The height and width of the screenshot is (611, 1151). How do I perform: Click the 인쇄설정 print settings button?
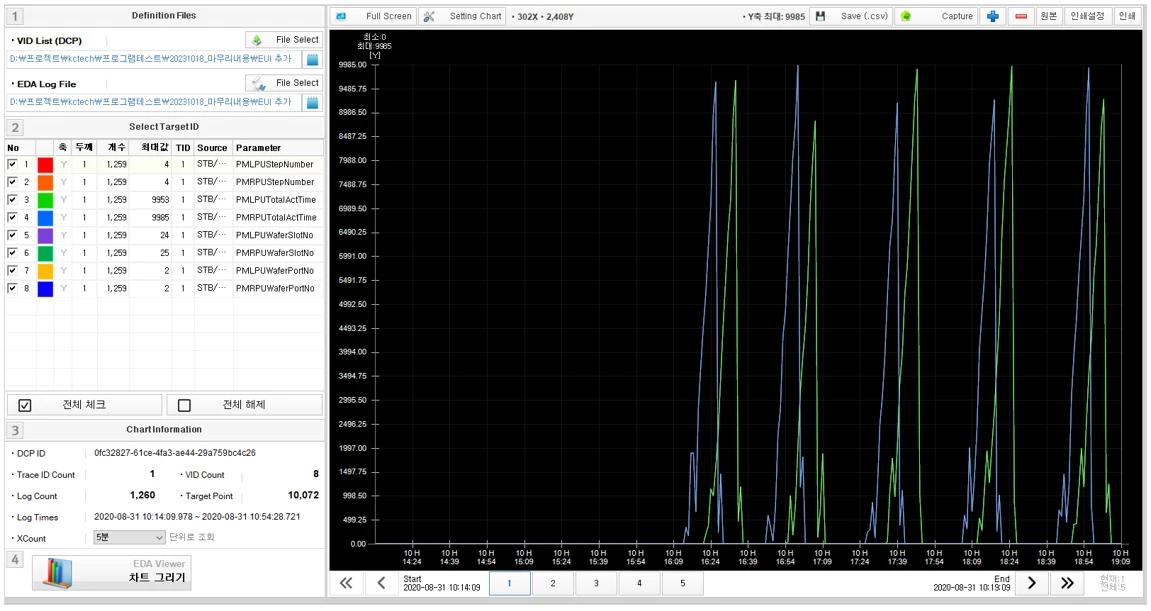click(x=1087, y=16)
